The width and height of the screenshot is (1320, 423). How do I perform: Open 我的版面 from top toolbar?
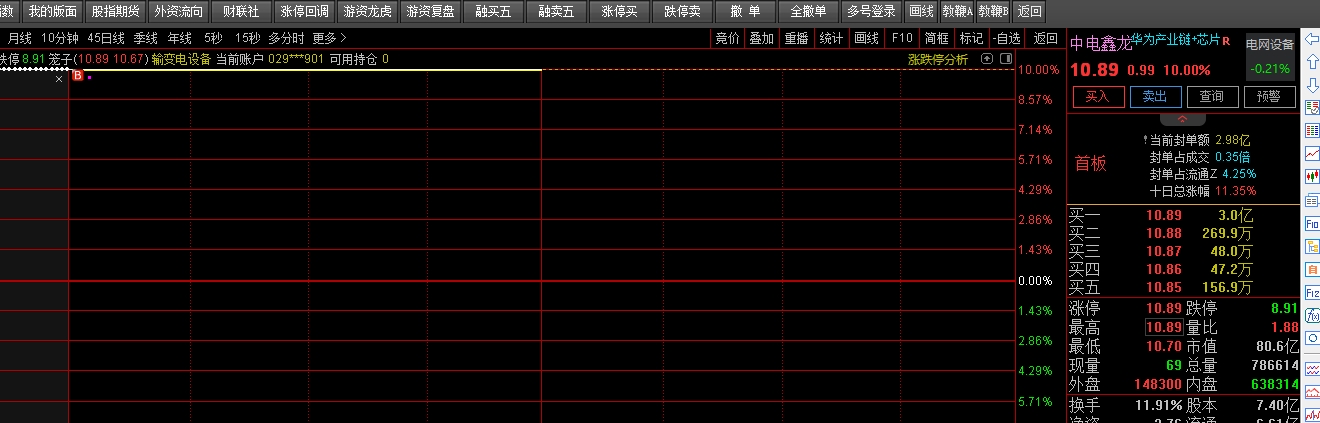point(52,12)
